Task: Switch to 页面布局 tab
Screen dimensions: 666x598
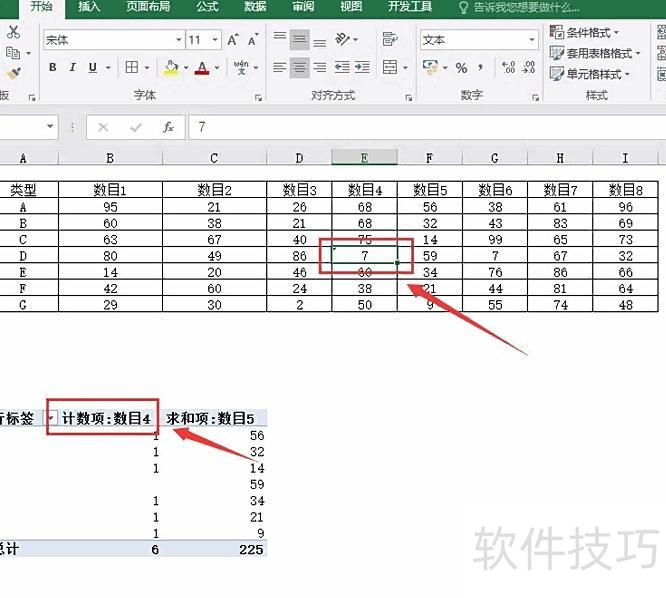Action: [148, 6]
